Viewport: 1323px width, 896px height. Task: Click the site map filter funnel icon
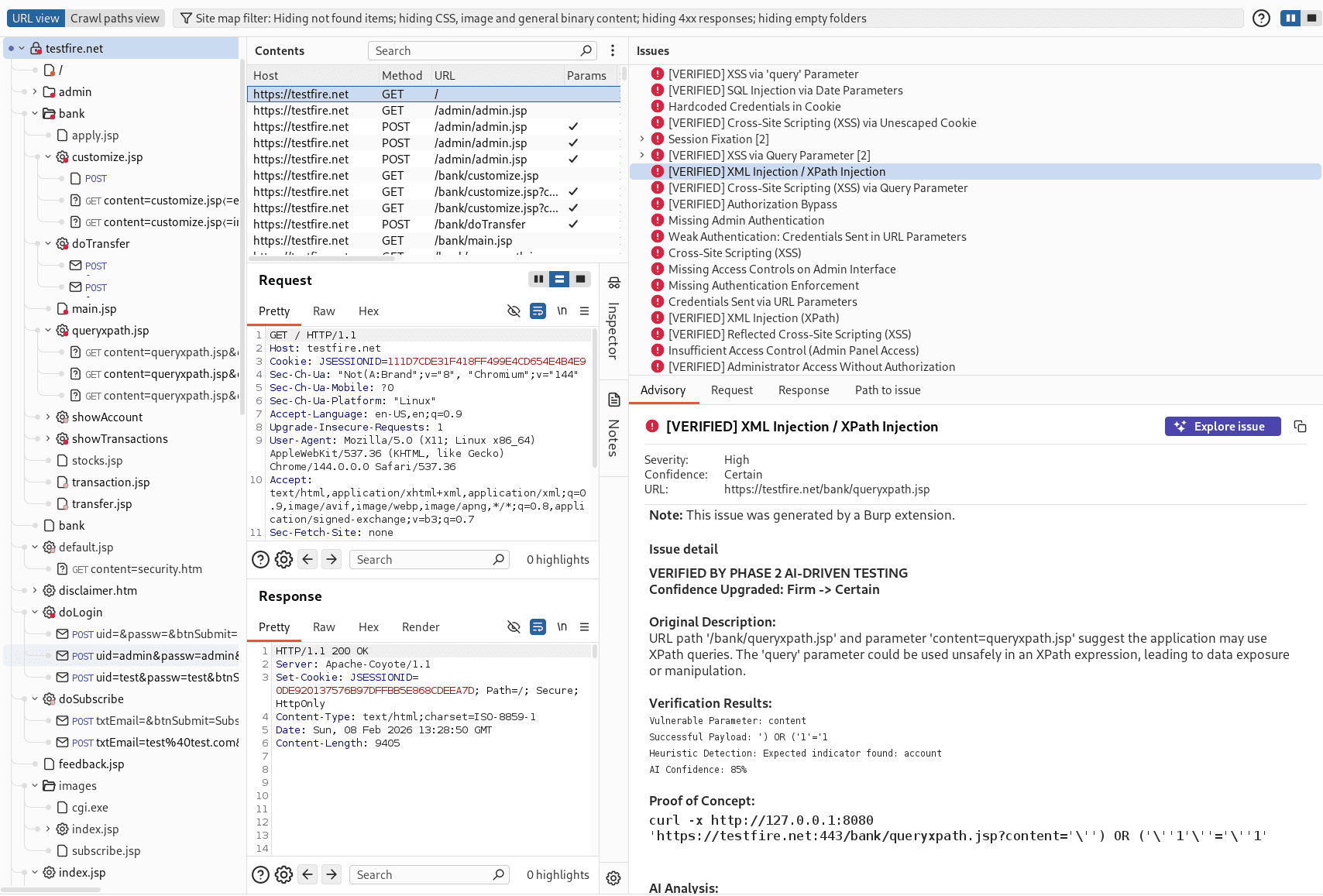pos(186,19)
